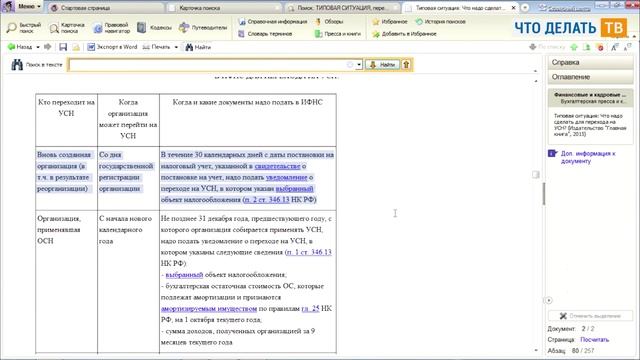640x360 pixels.
Task: Click Отменить выделение button
Action: click(x=591, y=316)
